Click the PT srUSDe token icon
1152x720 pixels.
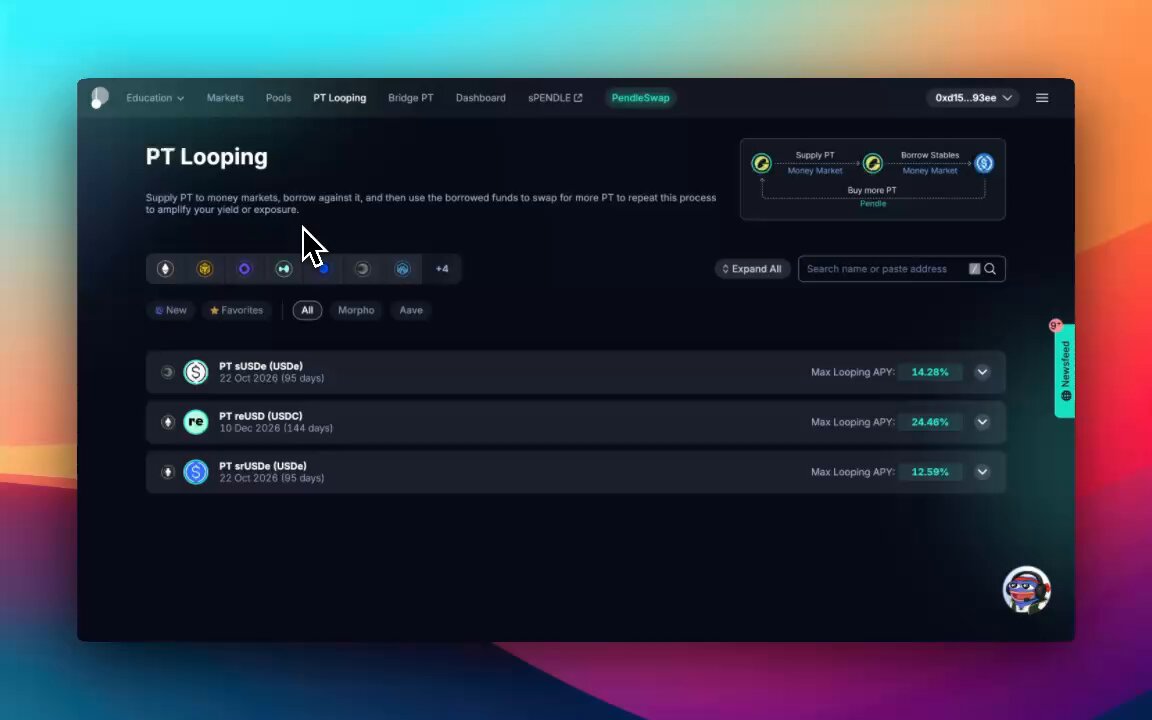pos(195,472)
